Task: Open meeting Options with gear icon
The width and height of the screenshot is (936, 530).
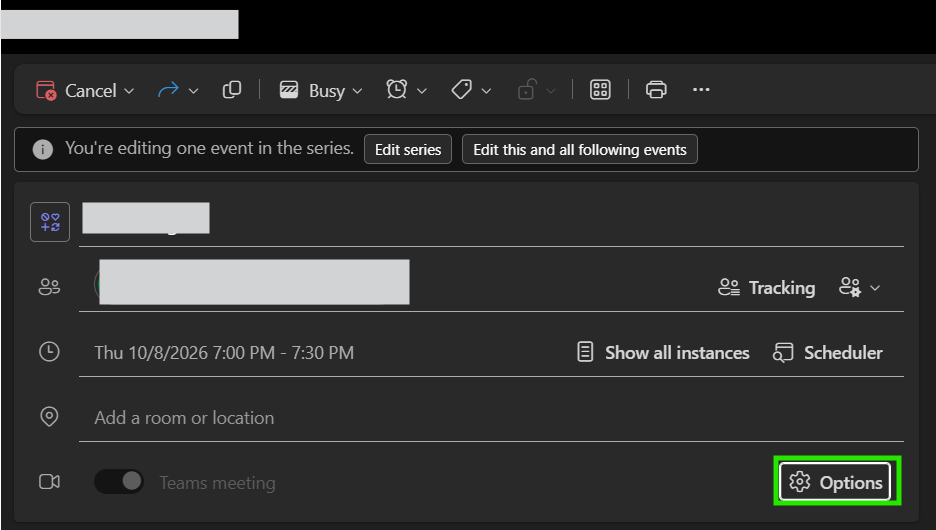Action: 835,482
